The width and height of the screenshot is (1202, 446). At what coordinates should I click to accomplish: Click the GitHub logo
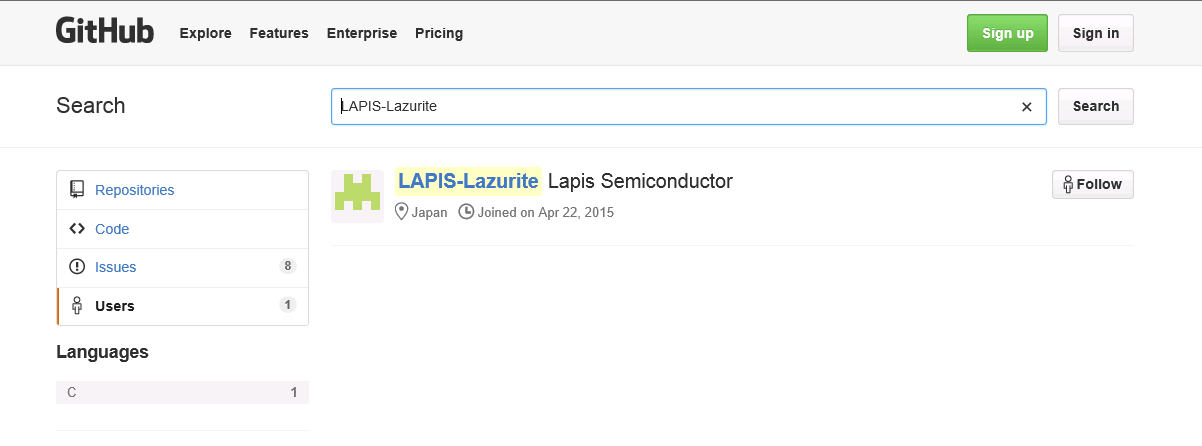pos(105,32)
